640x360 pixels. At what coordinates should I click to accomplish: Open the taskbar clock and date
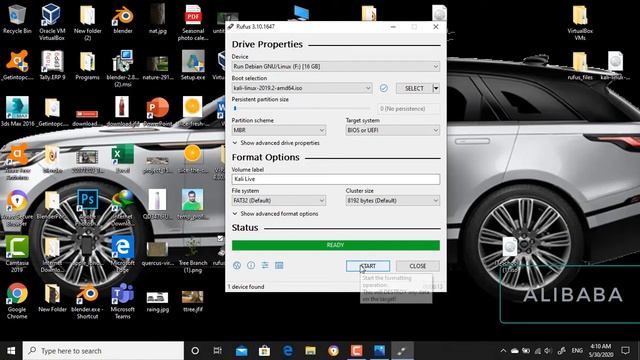point(600,351)
